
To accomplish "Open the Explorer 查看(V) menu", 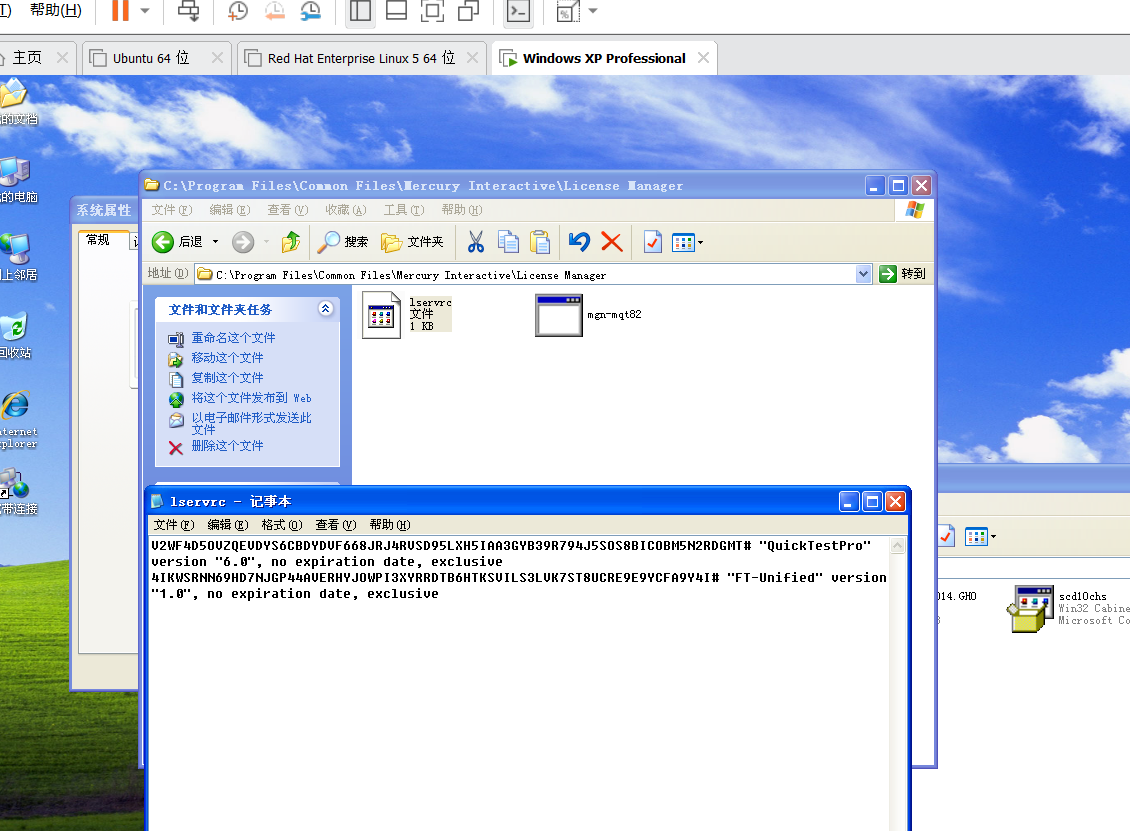I will 288,210.
